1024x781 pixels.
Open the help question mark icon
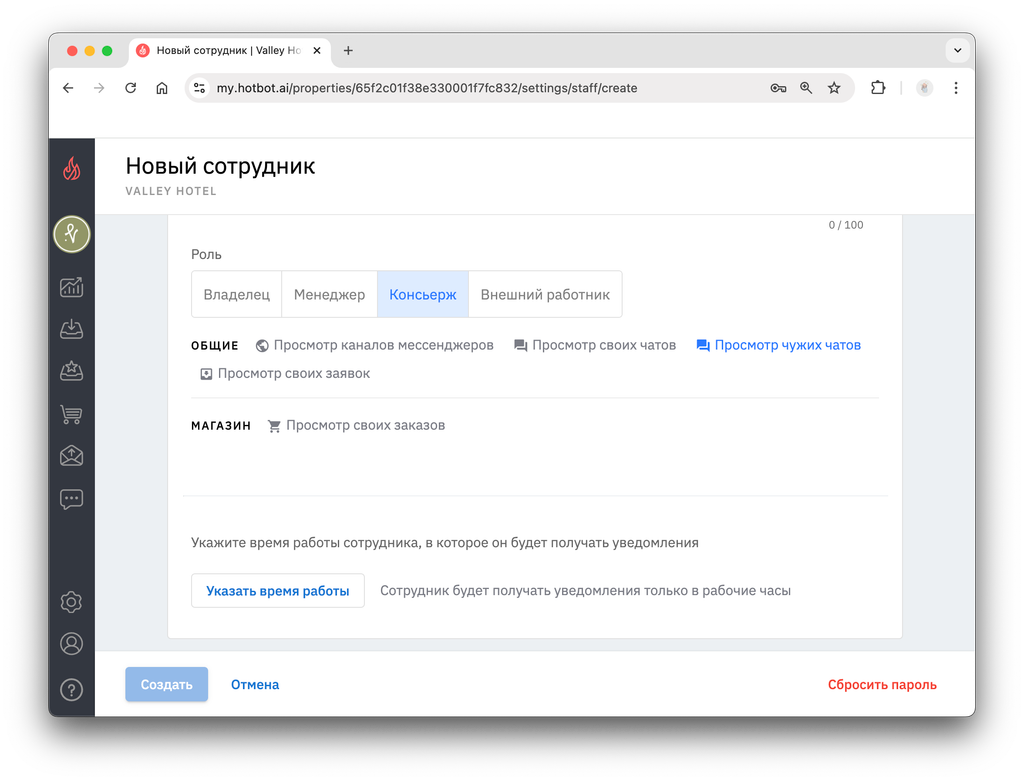[72, 690]
